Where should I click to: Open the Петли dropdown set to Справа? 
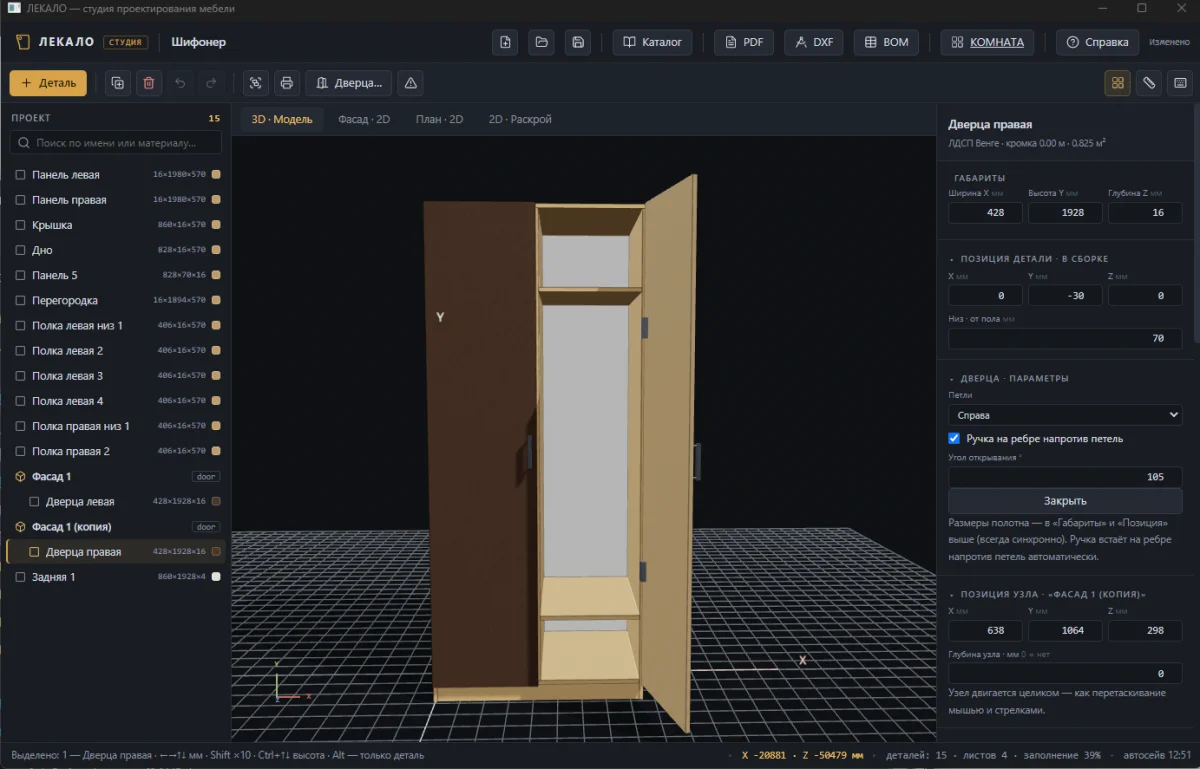tap(1065, 415)
